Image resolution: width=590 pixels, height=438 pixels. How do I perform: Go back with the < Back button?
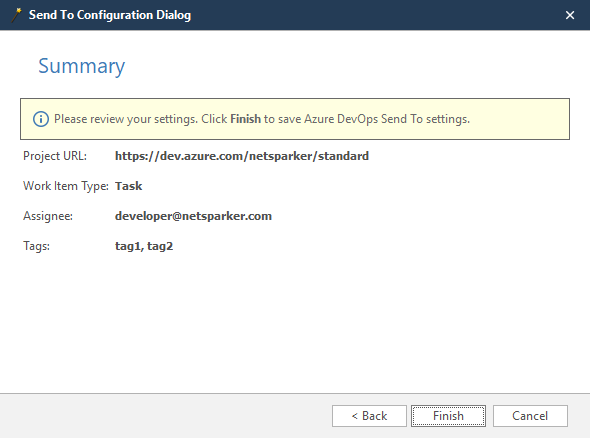tap(369, 416)
